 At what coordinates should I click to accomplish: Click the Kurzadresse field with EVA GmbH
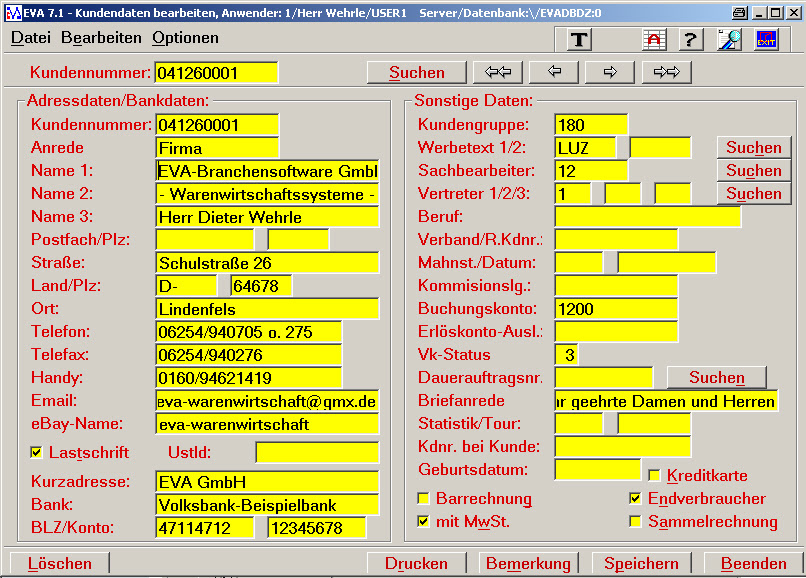267,482
